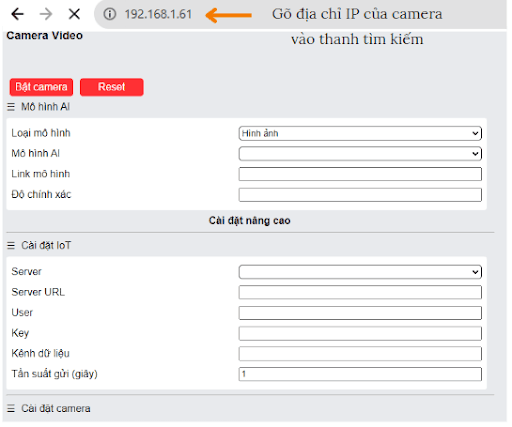
Task: Toggle the Cài đặt IoT section icon
Action: click(11, 246)
